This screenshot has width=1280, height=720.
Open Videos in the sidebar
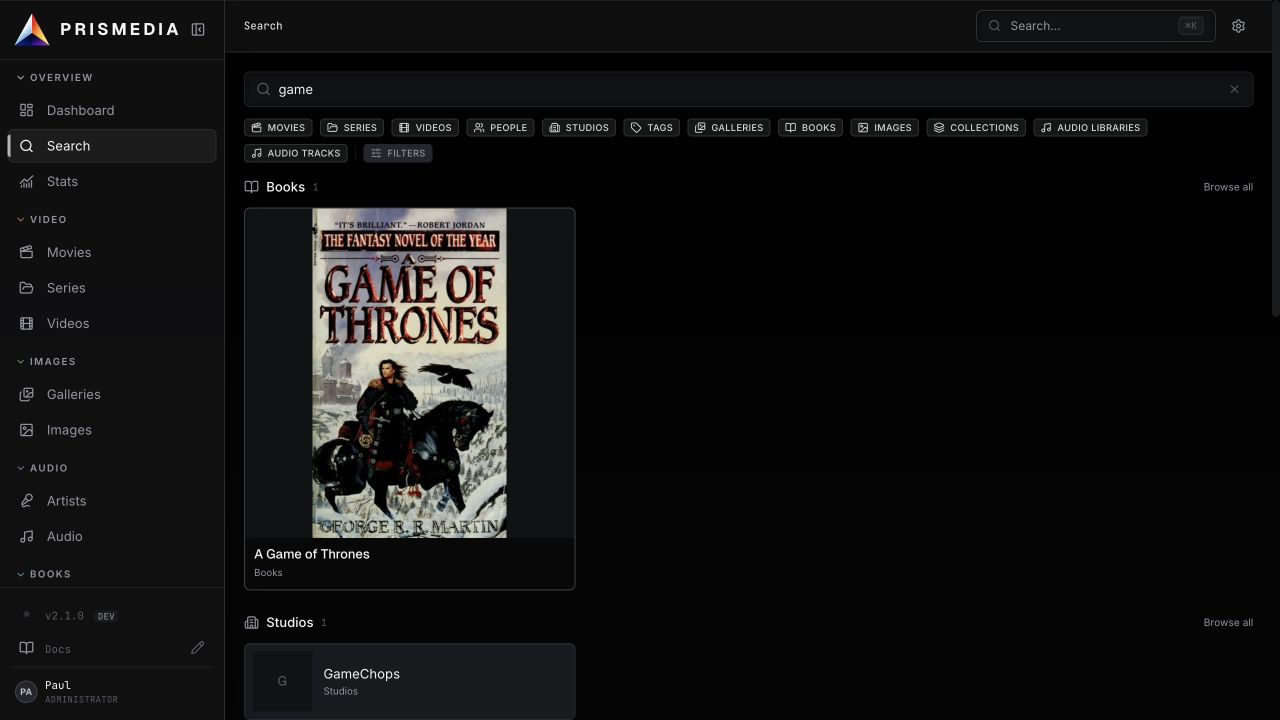coord(112,323)
